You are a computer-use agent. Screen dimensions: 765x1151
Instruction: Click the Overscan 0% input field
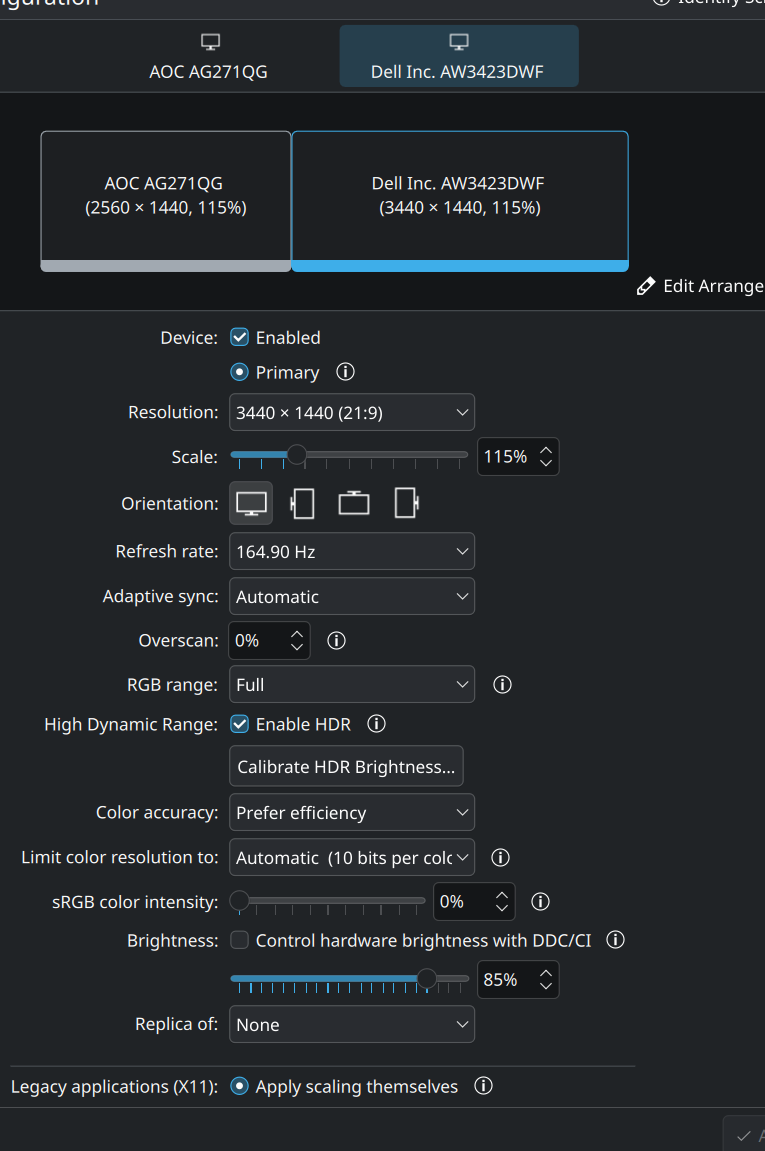(269, 641)
